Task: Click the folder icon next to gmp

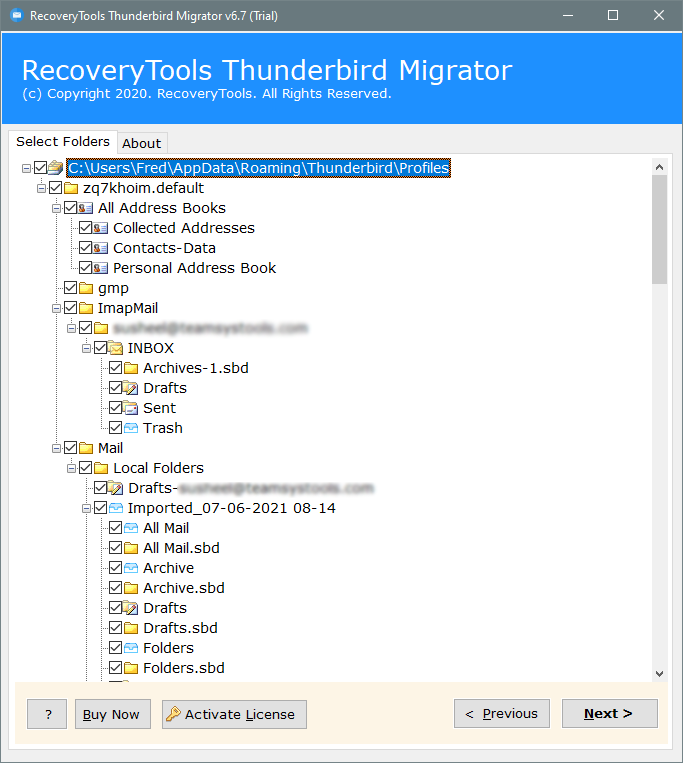Action: point(86,288)
